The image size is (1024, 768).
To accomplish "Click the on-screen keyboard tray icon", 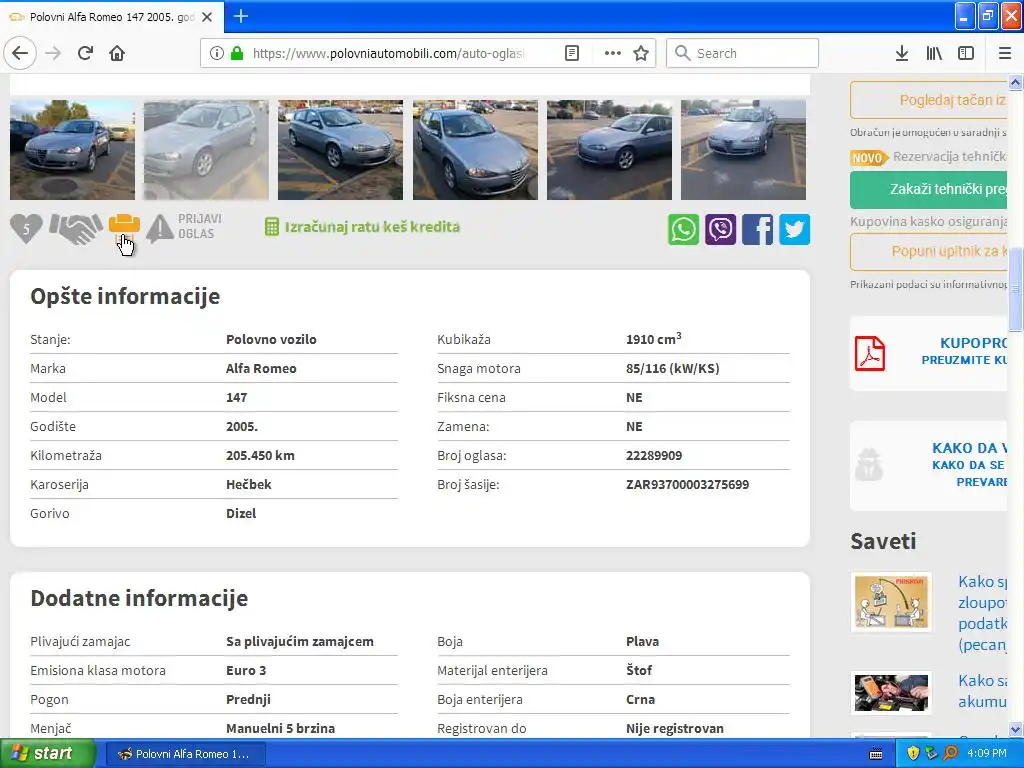I will 876,754.
